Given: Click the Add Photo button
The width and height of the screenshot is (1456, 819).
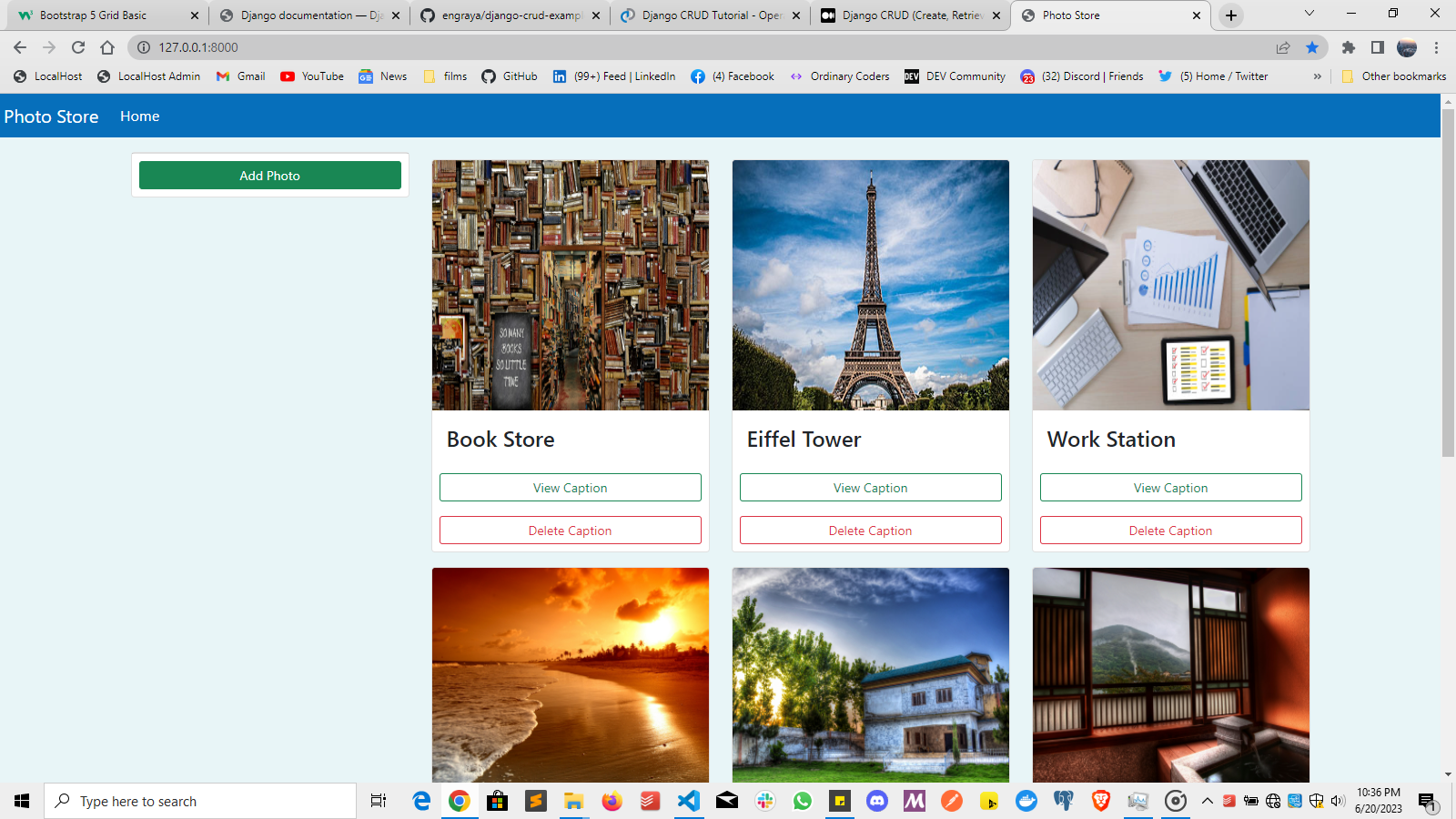Looking at the screenshot, I should [269, 175].
